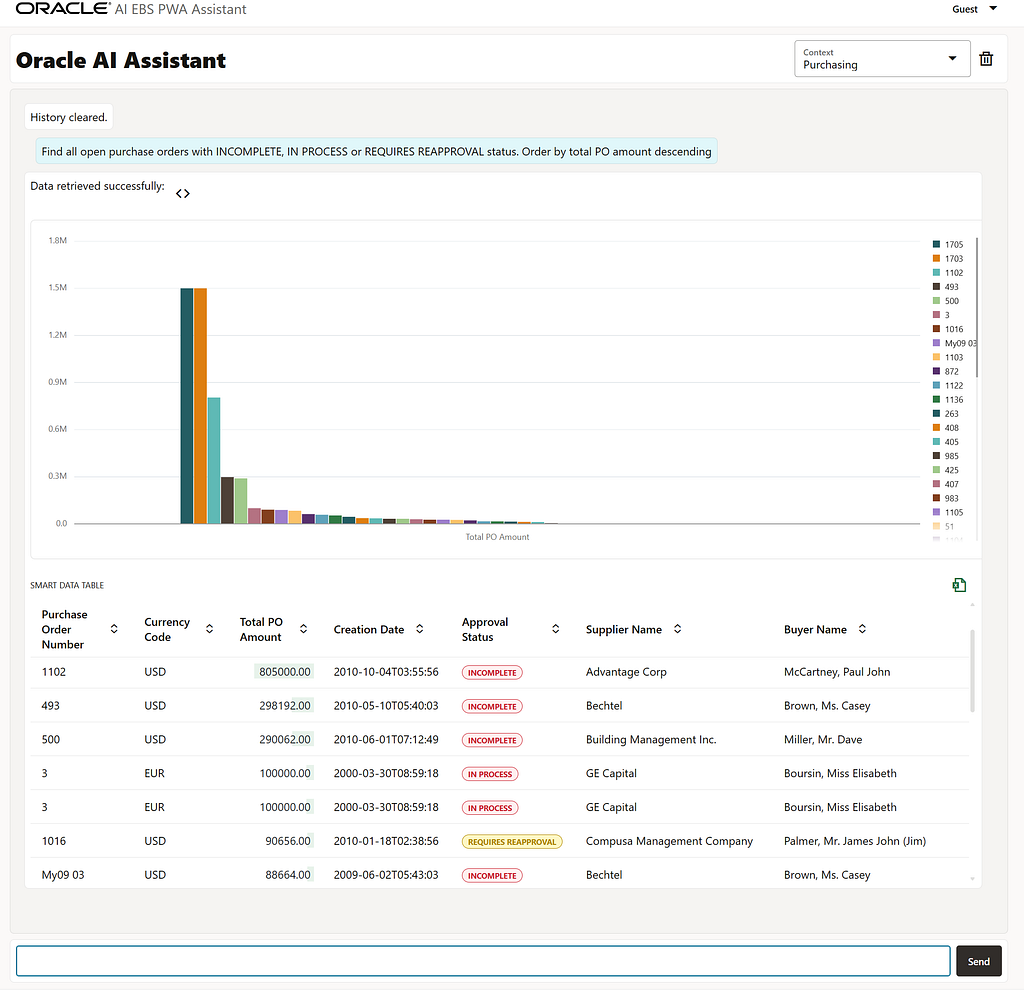1024x990 pixels.
Task: Sort by Total PO Amount column
Action: pyautogui.click(x=304, y=629)
